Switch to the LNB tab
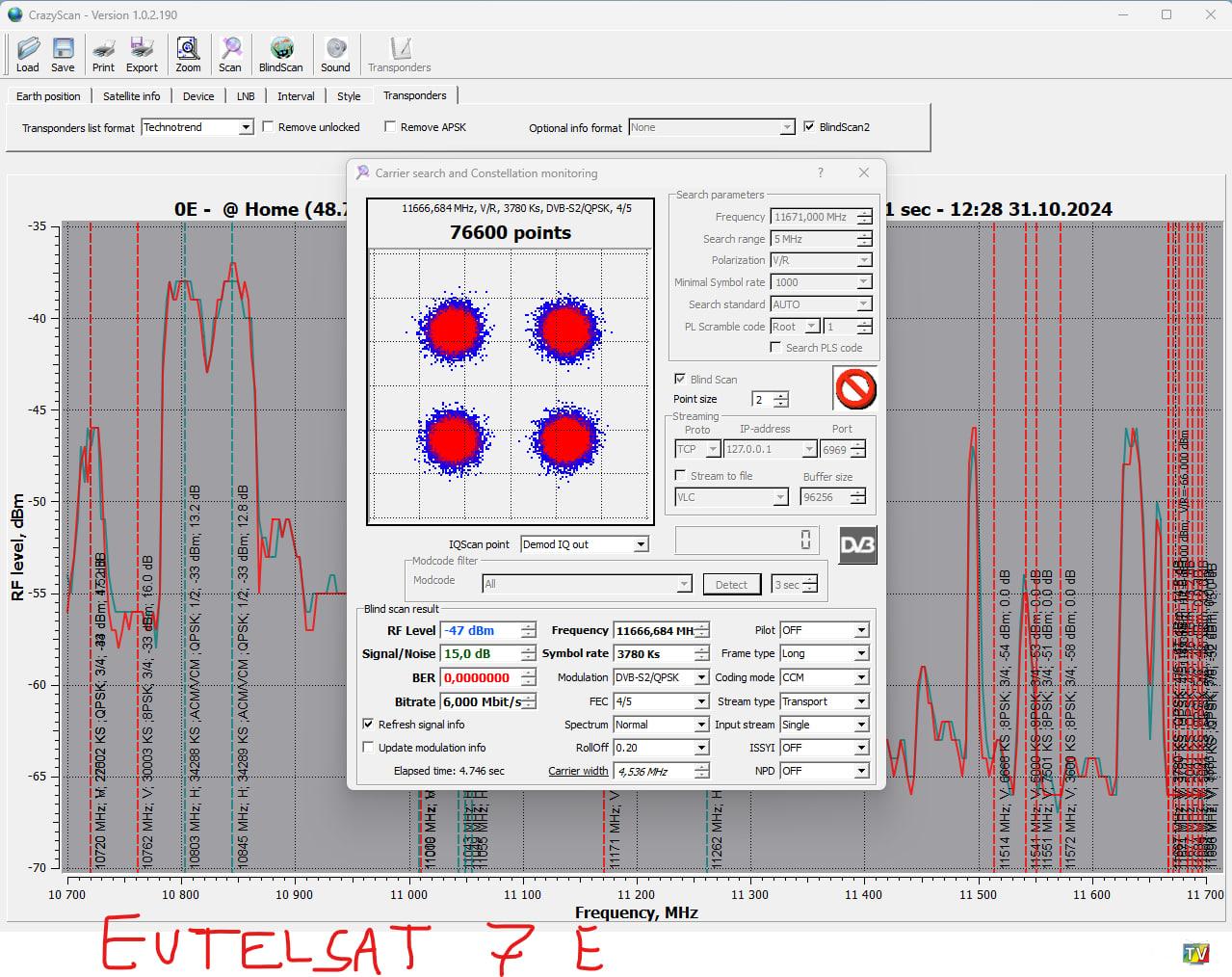Viewport: 1232px width, 977px height. tap(246, 96)
